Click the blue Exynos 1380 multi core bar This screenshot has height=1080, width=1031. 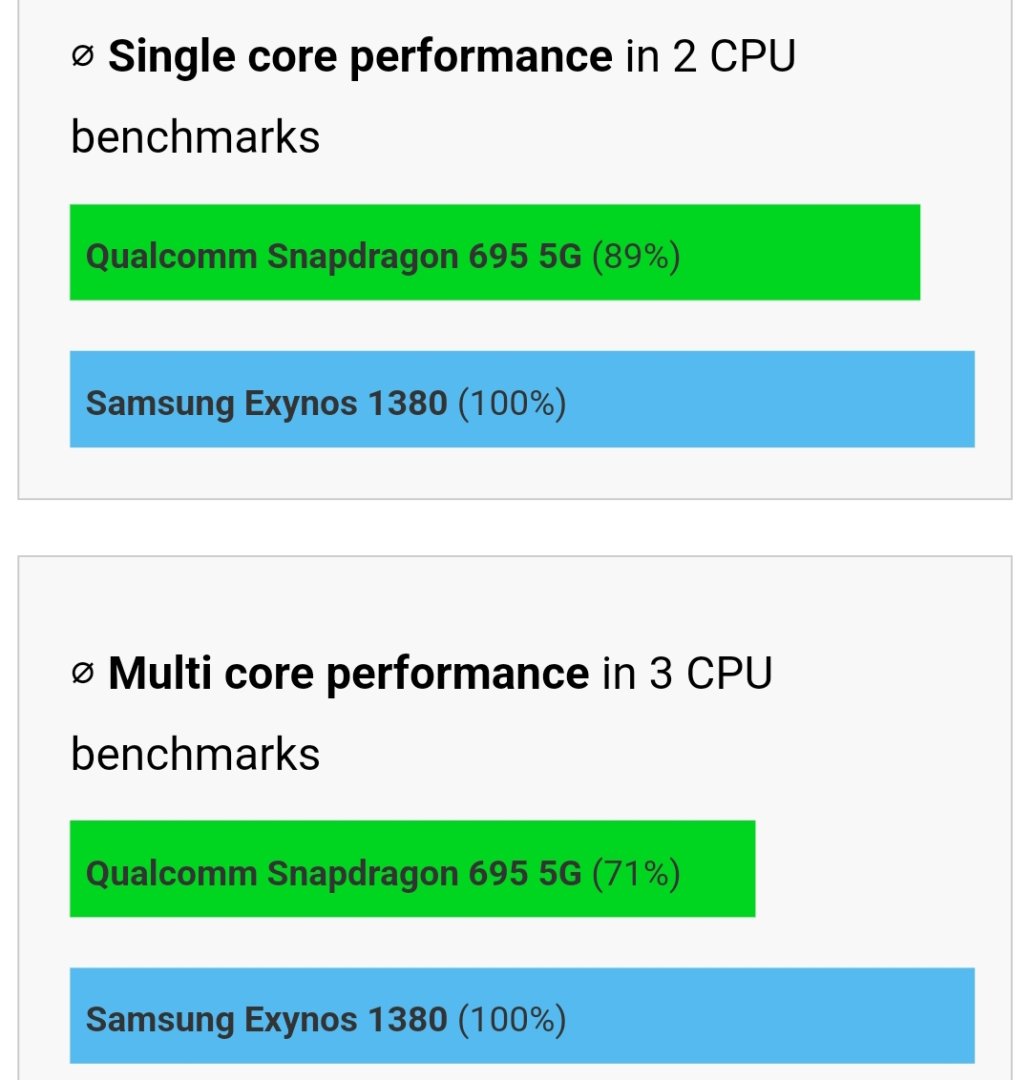coord(522,1016)
